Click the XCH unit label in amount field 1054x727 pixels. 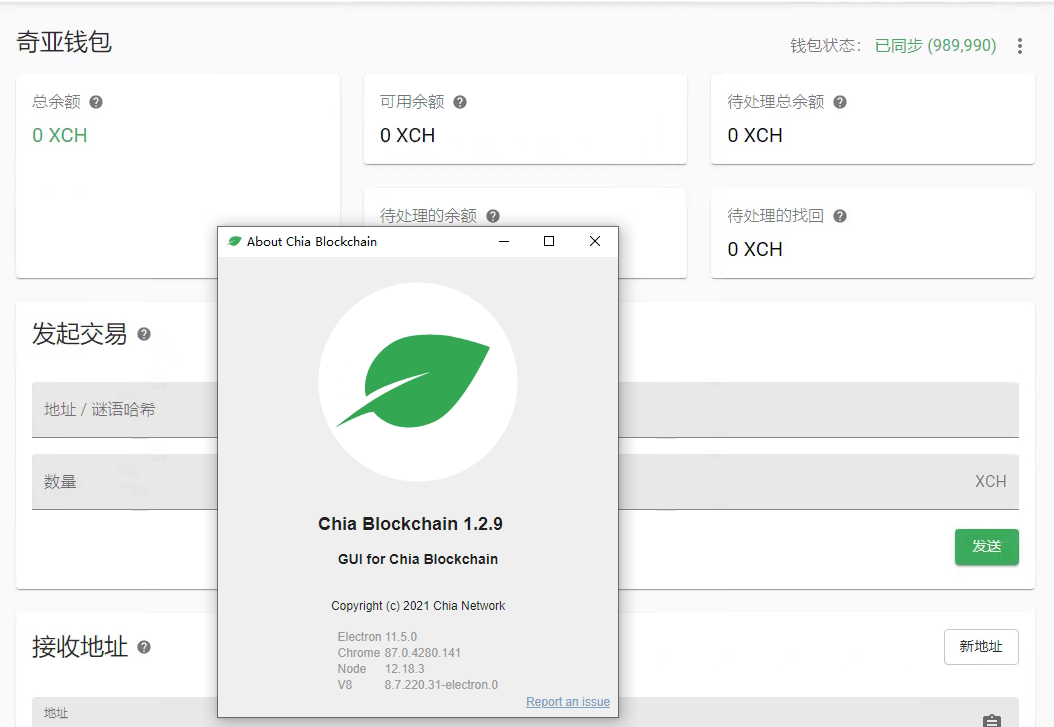pyautogui.click(x=991, y=482)
